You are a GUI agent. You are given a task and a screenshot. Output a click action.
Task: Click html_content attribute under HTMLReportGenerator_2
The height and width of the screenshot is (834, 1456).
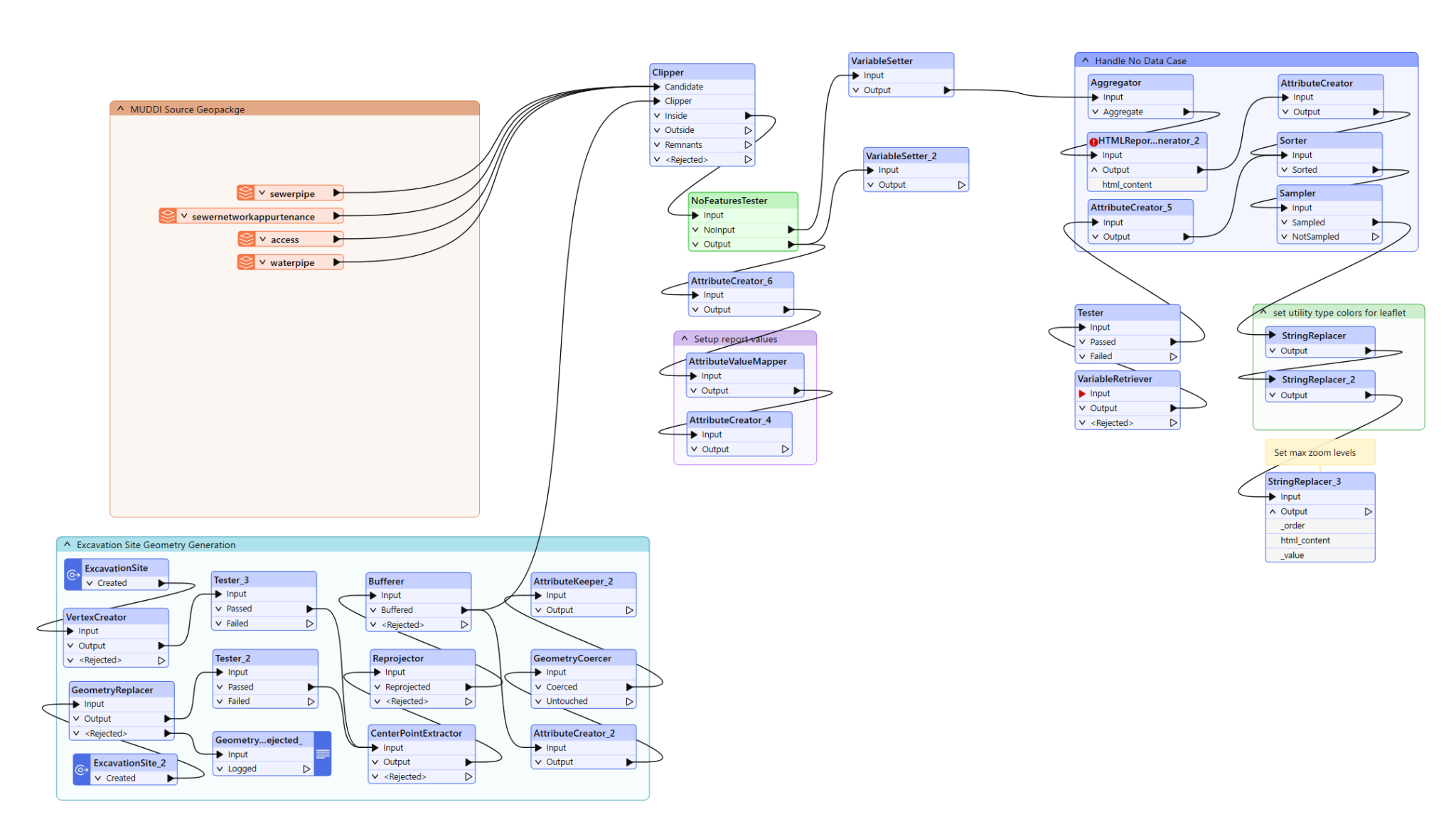(1126, 185)
